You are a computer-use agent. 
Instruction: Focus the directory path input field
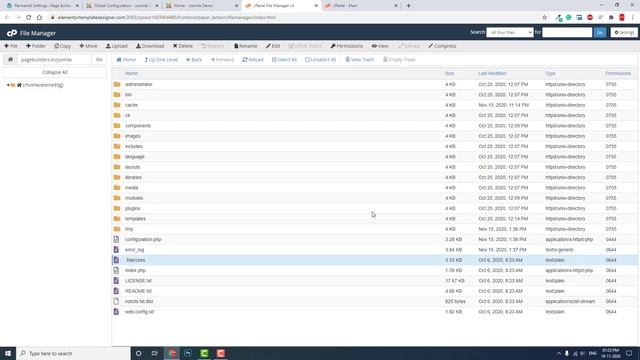point(54,60)
